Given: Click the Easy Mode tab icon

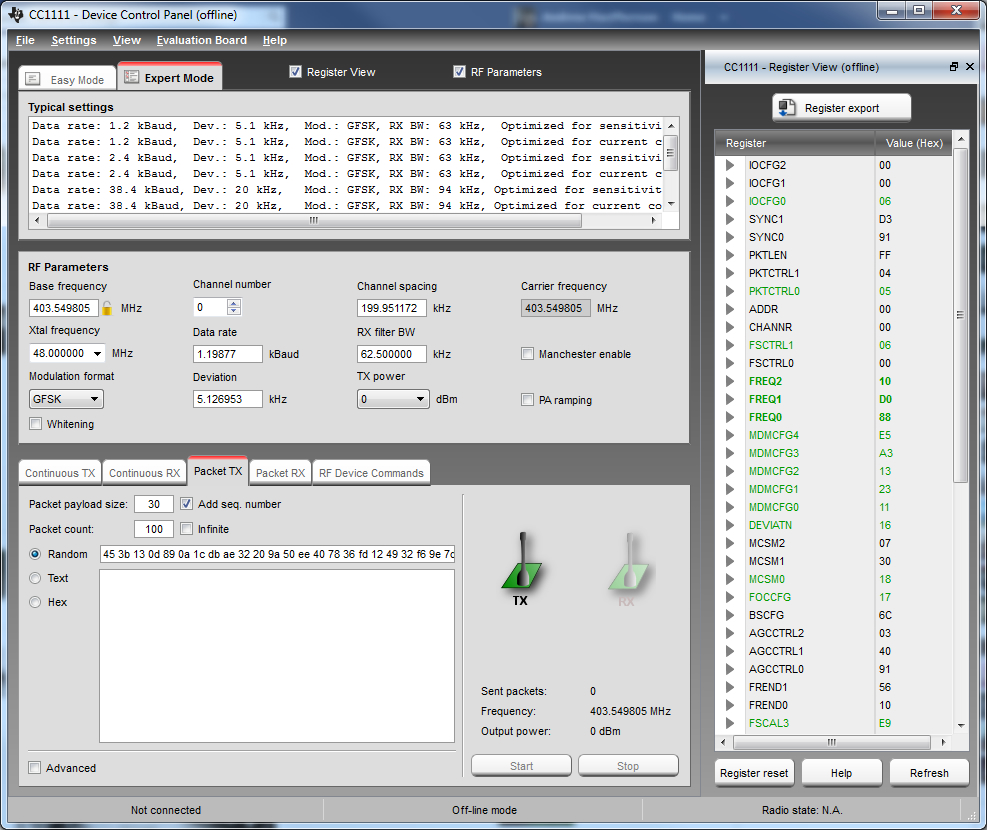Looking at the screenshot, I should pyautogui.click(x=33, y=79).
